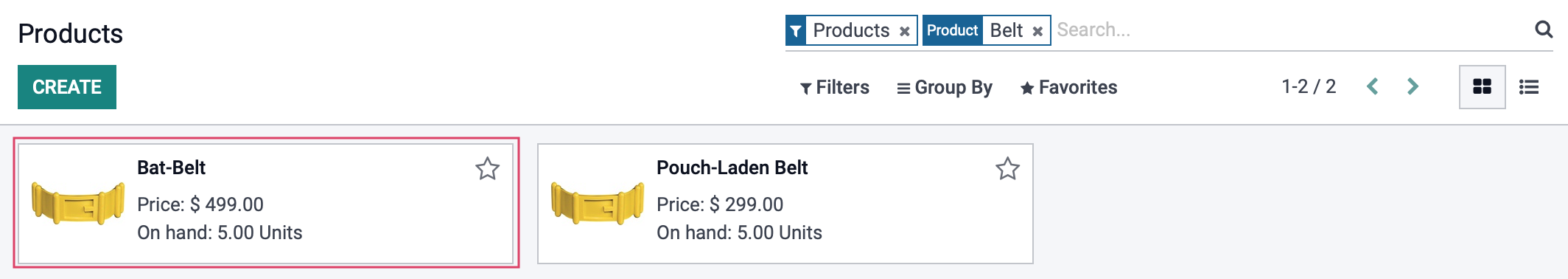Image resolution: width=1568 pixels, height=279 pixels.
Task: Remove the Products filter facet
Action: click(x=904, y=32)
